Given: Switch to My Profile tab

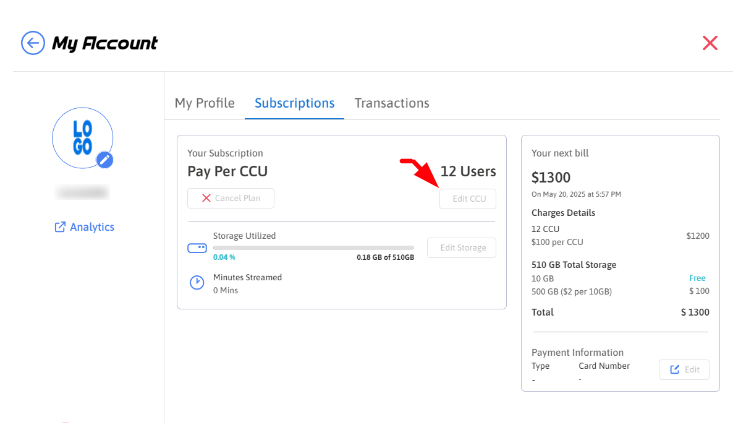Looking at the screenshot, I should point(204,103).
